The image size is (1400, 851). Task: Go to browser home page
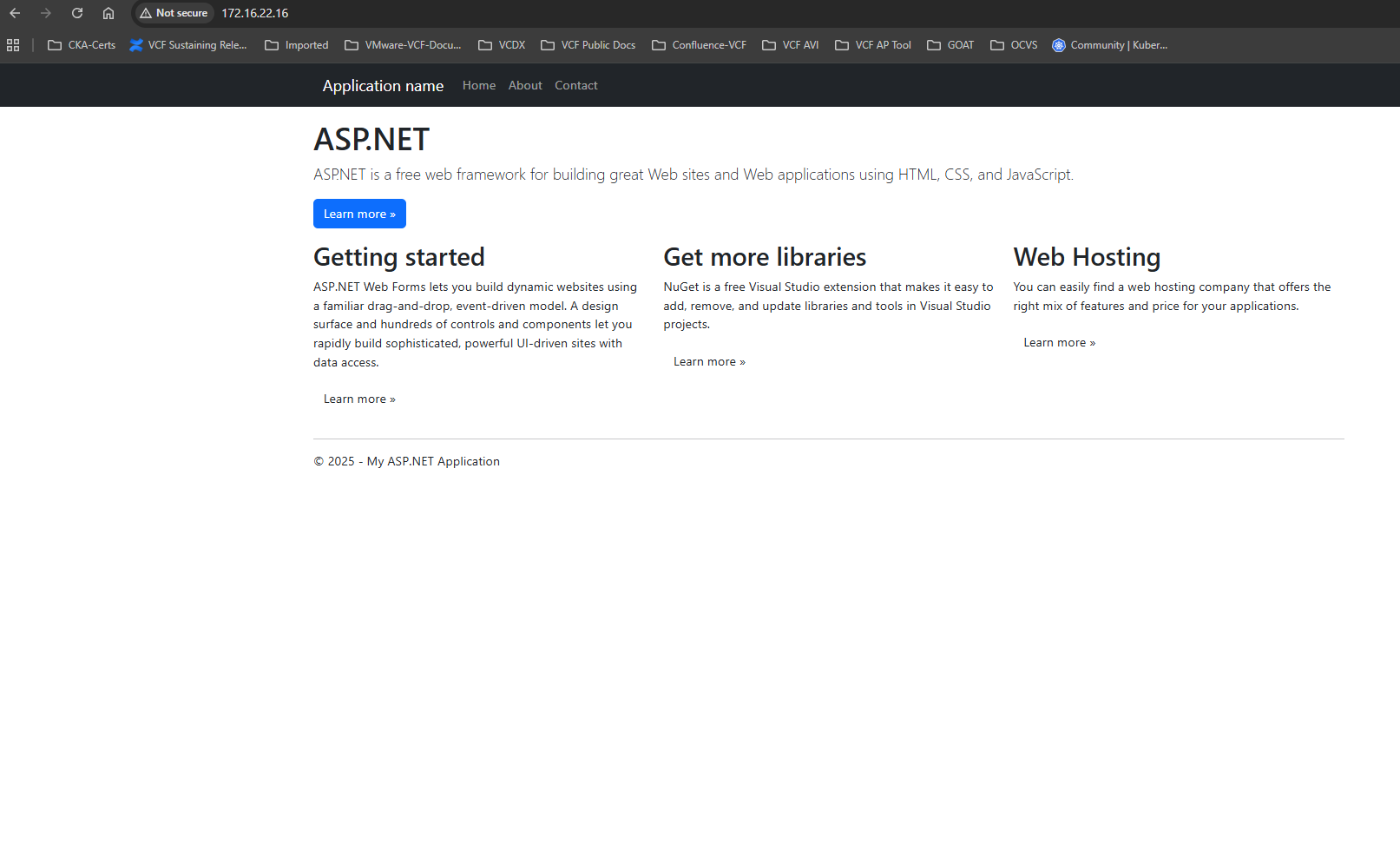point(108,13)
